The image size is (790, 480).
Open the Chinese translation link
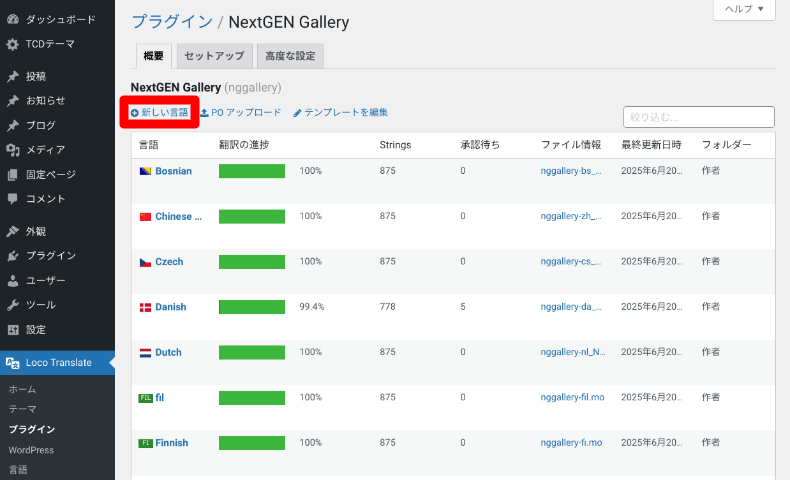pyautogui.click(x=178, y=217)
